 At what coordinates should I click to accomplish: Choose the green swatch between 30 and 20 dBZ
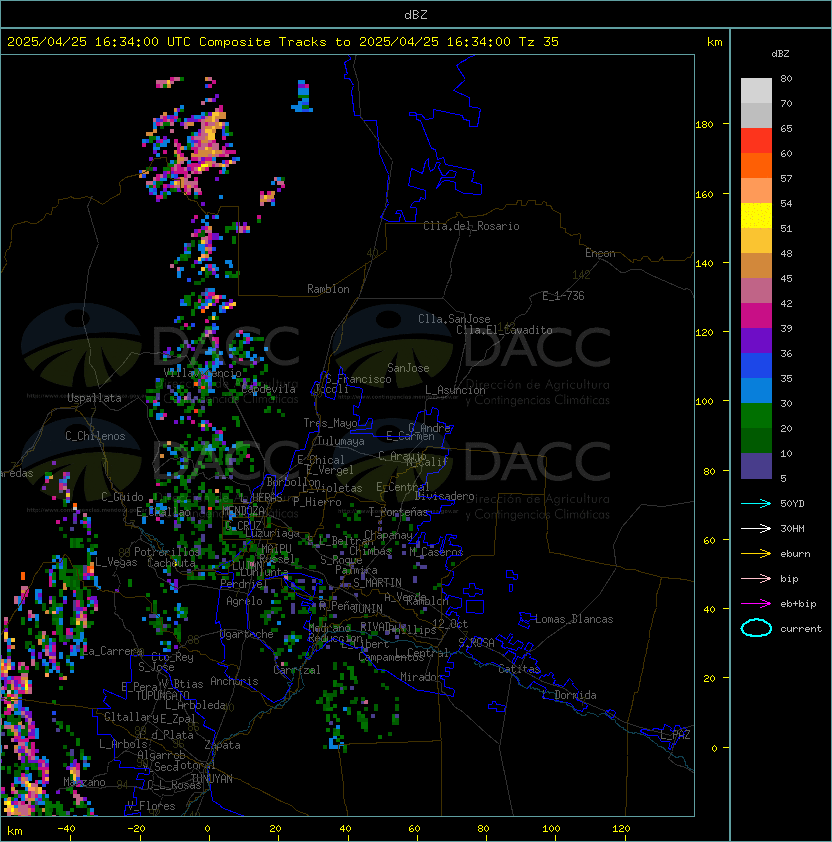point(756,416)
